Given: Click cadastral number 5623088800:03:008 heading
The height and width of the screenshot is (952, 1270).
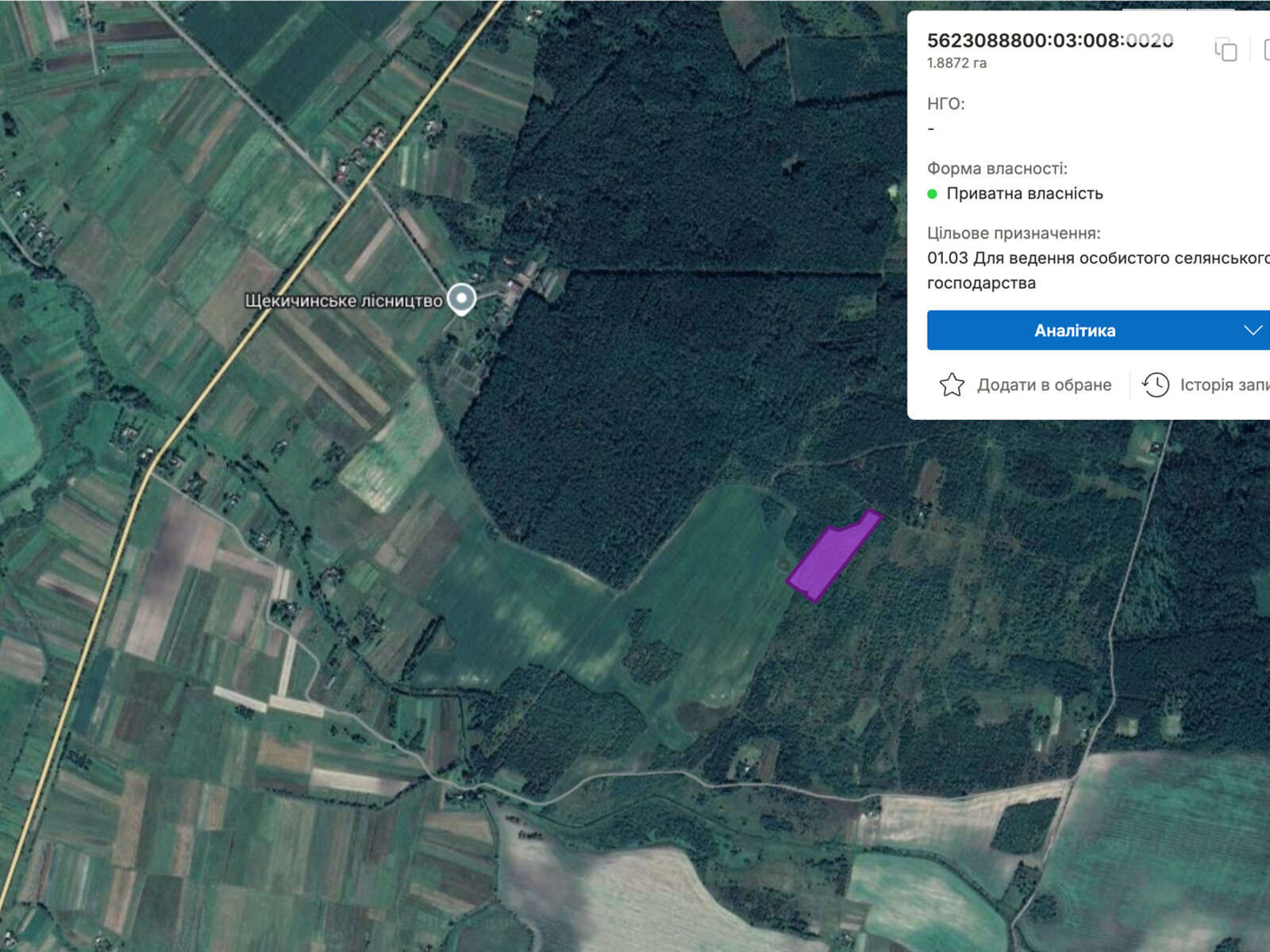Looking at the screenshot, I should [x=1049, y=40].
